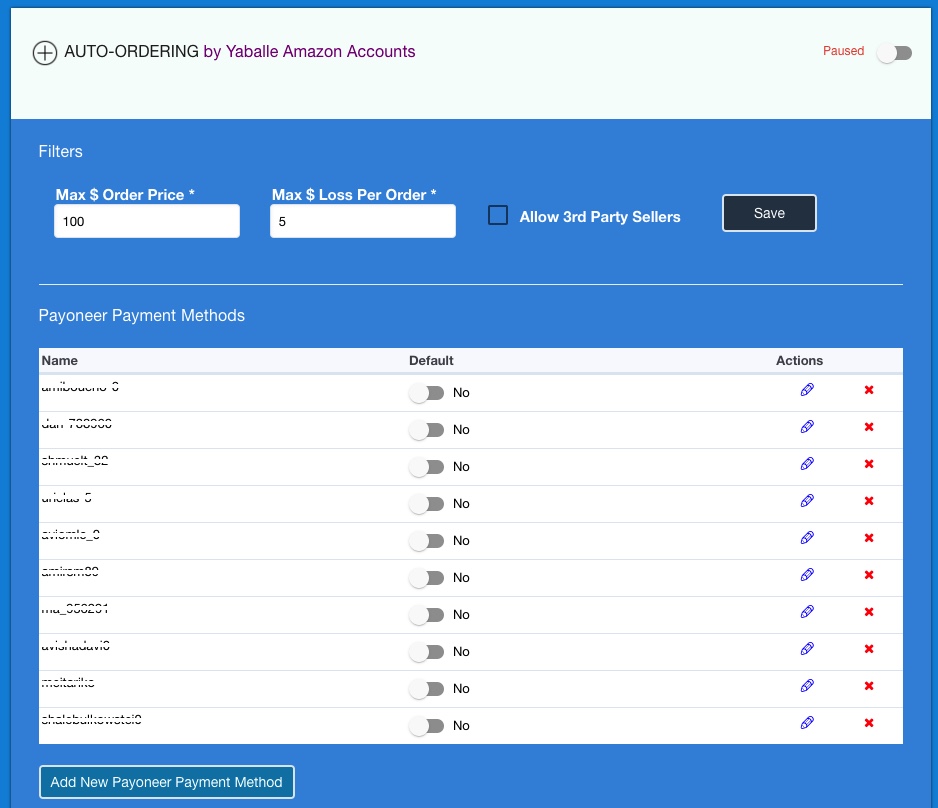Expand the Auto-Ordering section plus icon
The width and height of the screenshot is (938, 808).
point(45,53)
